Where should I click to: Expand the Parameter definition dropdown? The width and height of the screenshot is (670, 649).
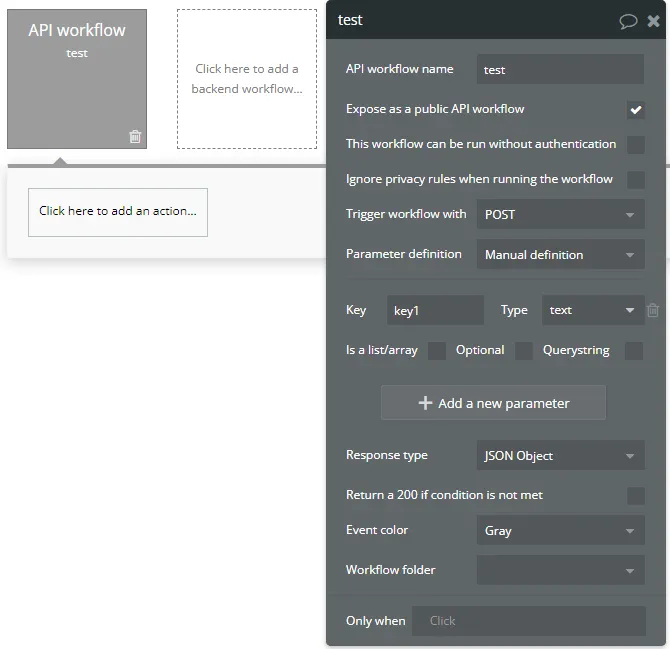[x=560, y=255]
